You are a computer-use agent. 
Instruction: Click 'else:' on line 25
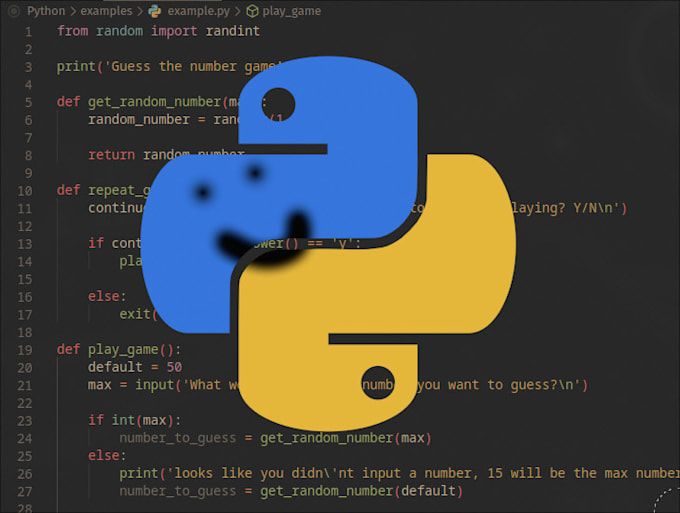tap(107, 455)
